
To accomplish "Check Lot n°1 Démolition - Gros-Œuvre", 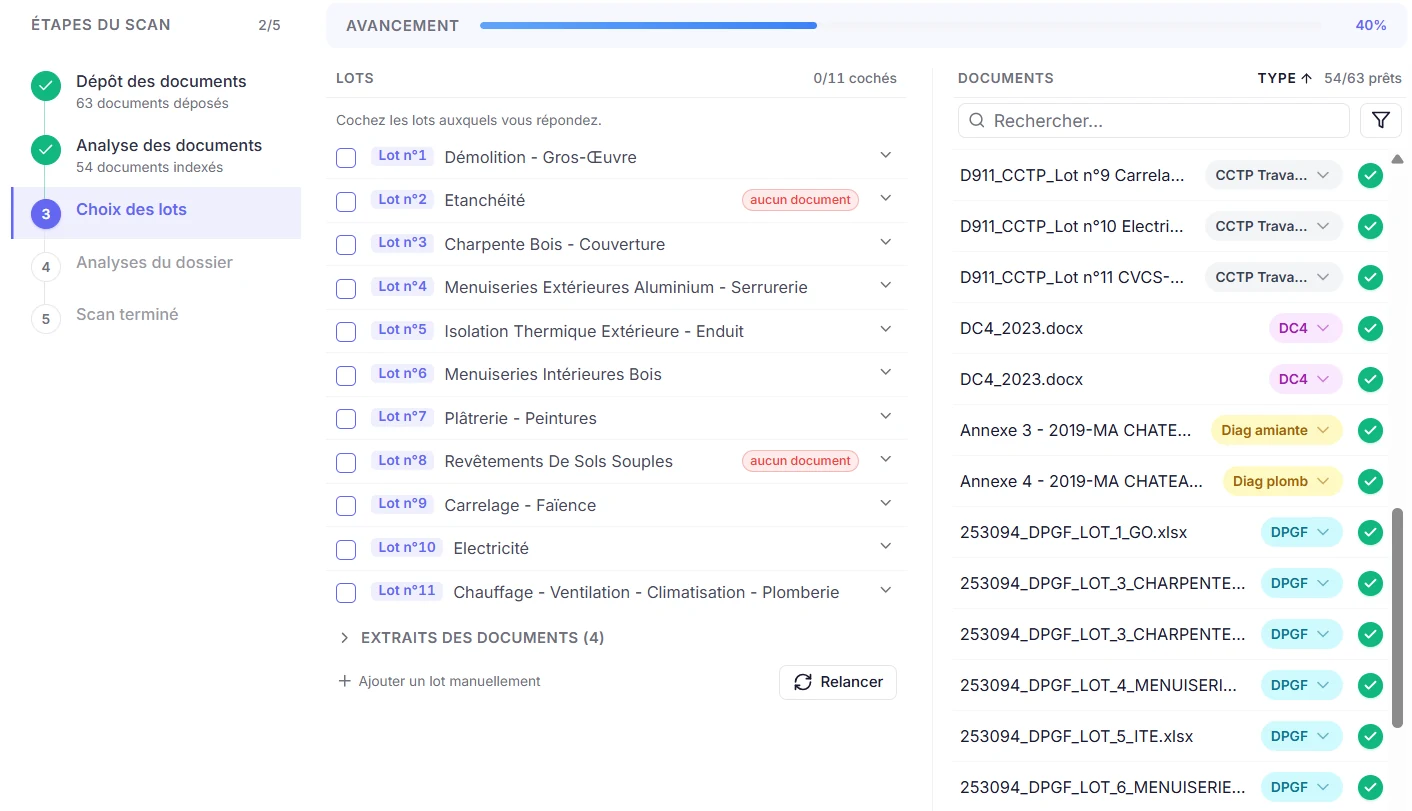I will coord(346,158).
